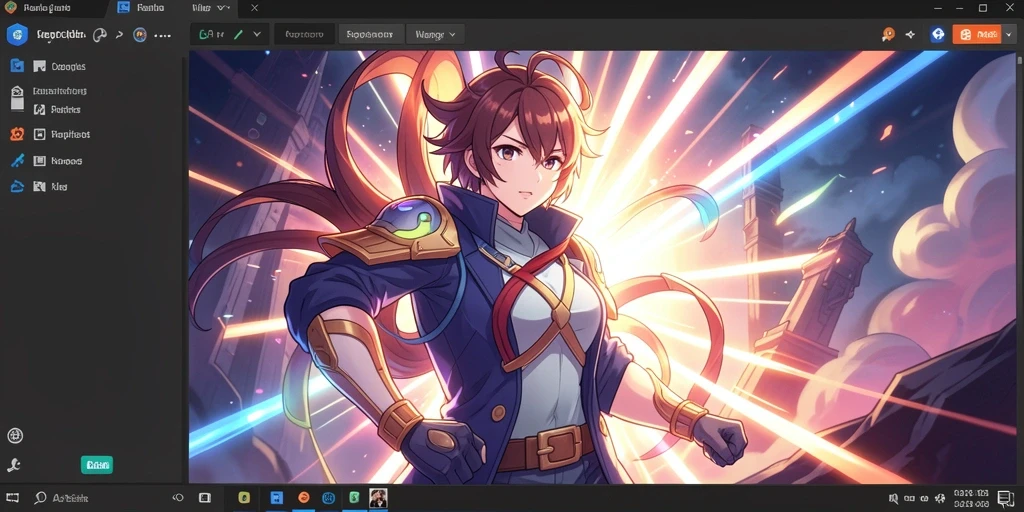
Task: Click the blue folder icon in sidebar
Action: point(18,66)
